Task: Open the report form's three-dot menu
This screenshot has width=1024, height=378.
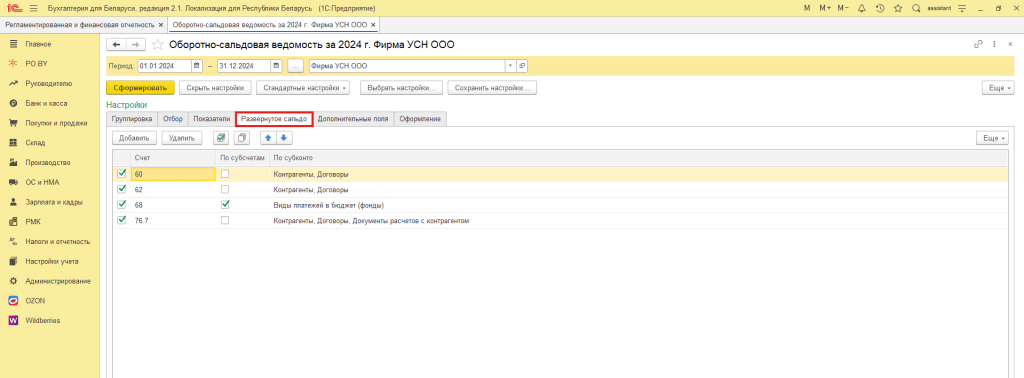Action: [994, 44]
